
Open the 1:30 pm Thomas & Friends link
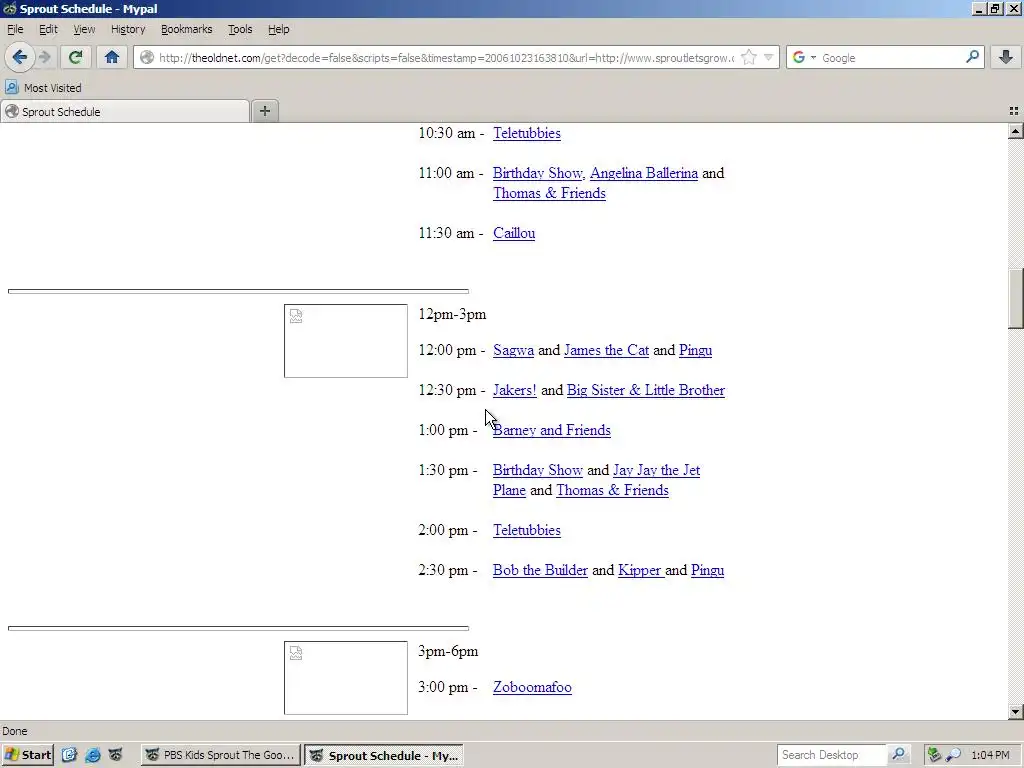613,490
